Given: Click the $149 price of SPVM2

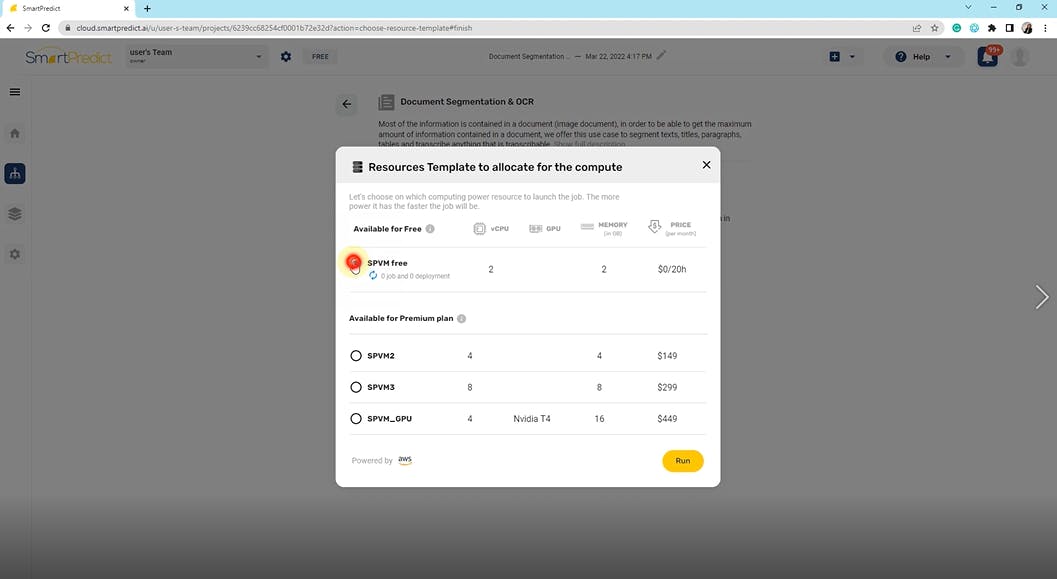Looking at the screenshot, I should click(667, 356).
